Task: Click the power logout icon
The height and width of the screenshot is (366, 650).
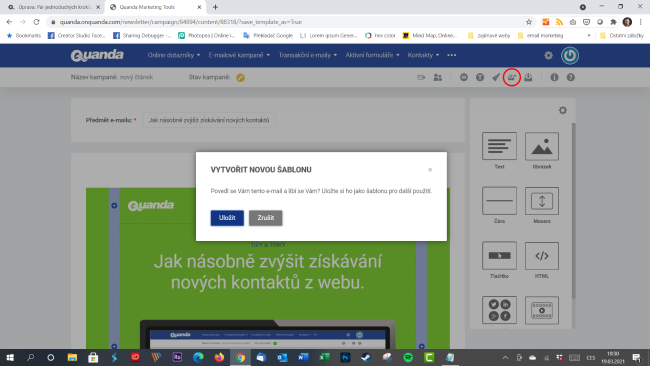Action: (570, 56)
